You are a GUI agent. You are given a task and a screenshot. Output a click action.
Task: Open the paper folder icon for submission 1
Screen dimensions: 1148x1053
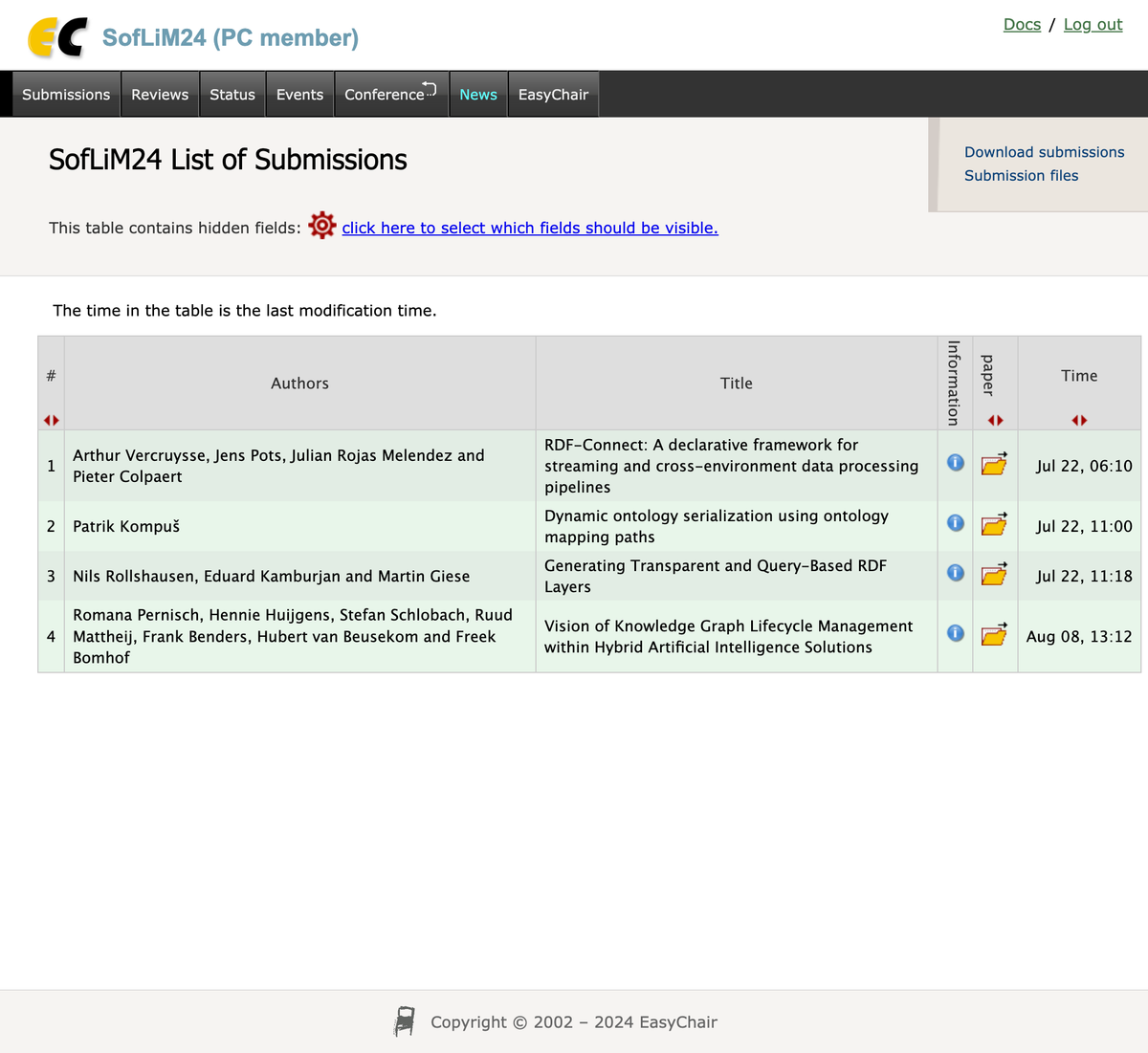coord(994,466)
